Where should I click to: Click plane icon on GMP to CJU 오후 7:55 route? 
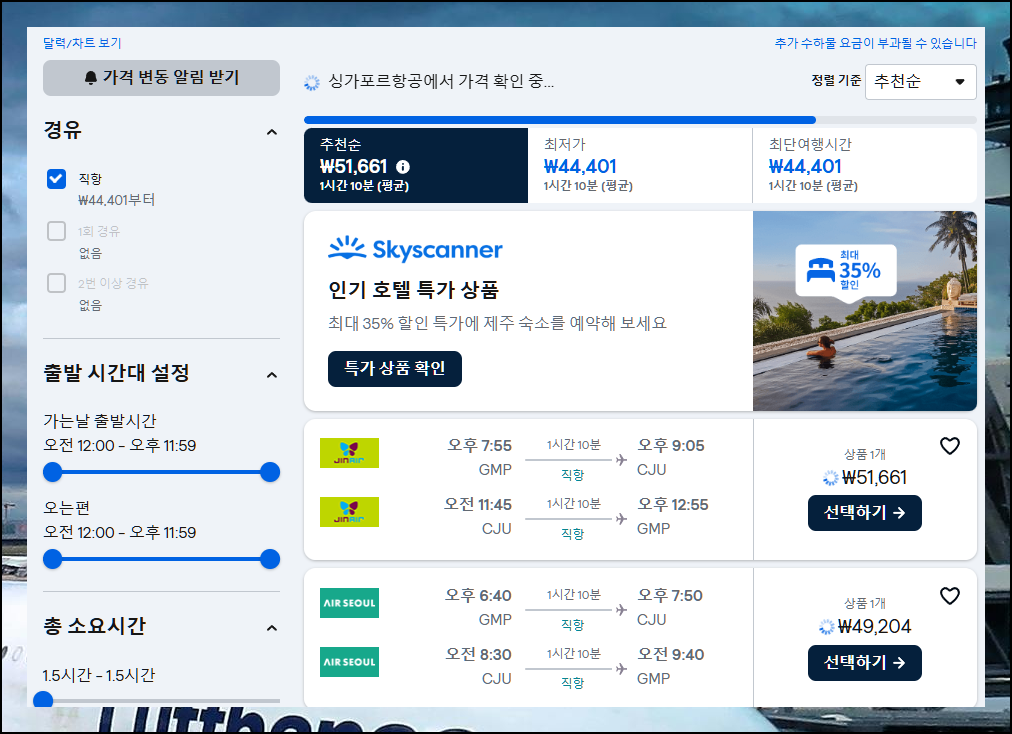(621, 460)
